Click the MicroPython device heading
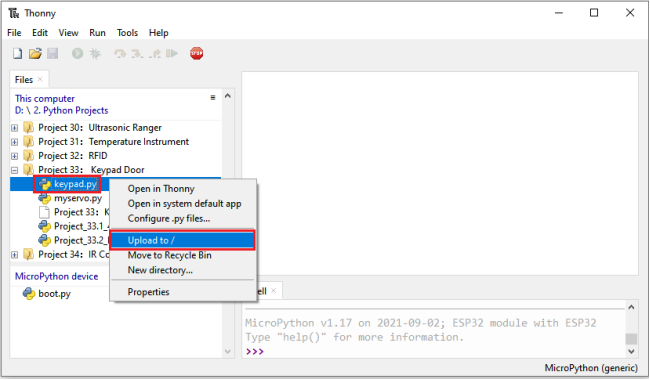 click(56, 276)
